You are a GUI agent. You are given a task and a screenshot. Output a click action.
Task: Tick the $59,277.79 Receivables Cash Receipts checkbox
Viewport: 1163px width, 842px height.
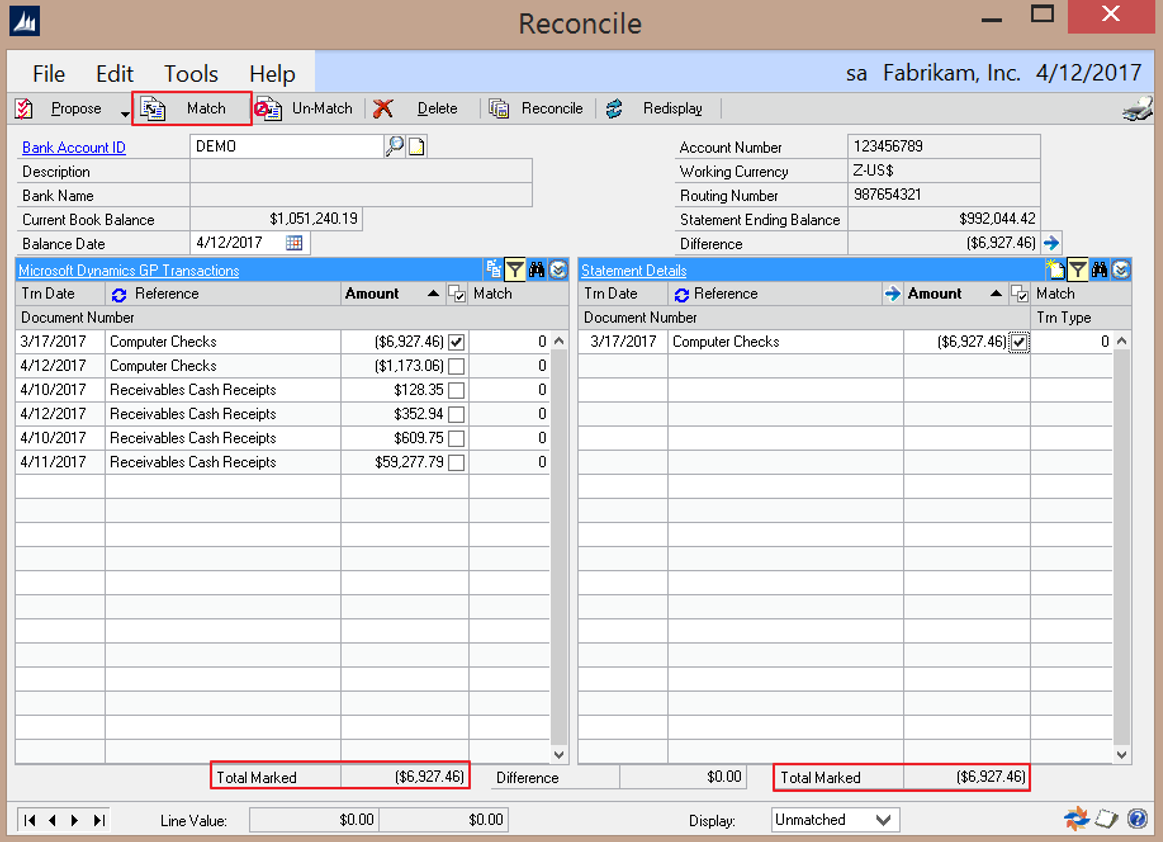point(456,462)
